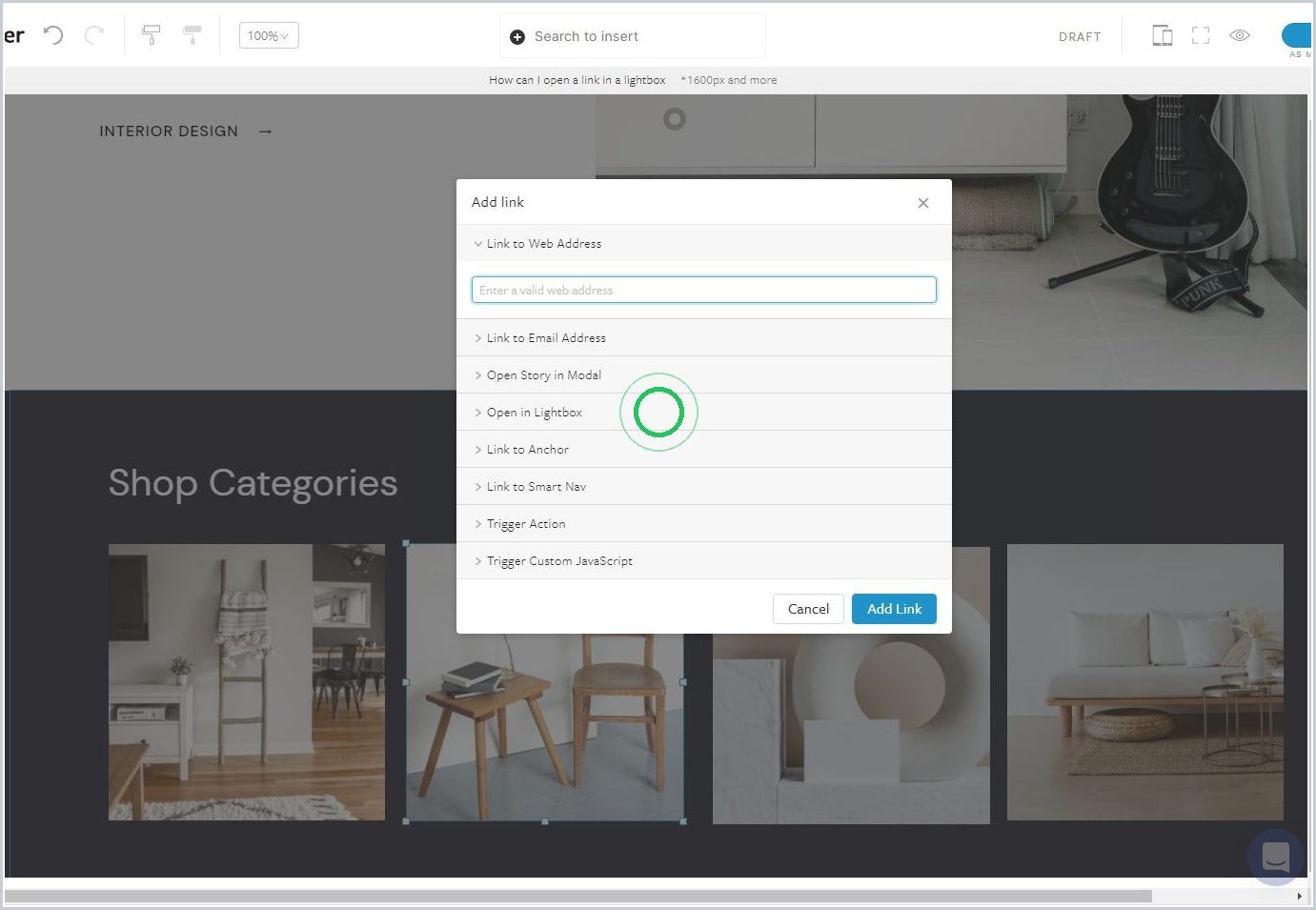Expand Open Story in Modal
The width and height of the screenshot is (1316, 910).
pyautogui.click(x=704, y=374)
